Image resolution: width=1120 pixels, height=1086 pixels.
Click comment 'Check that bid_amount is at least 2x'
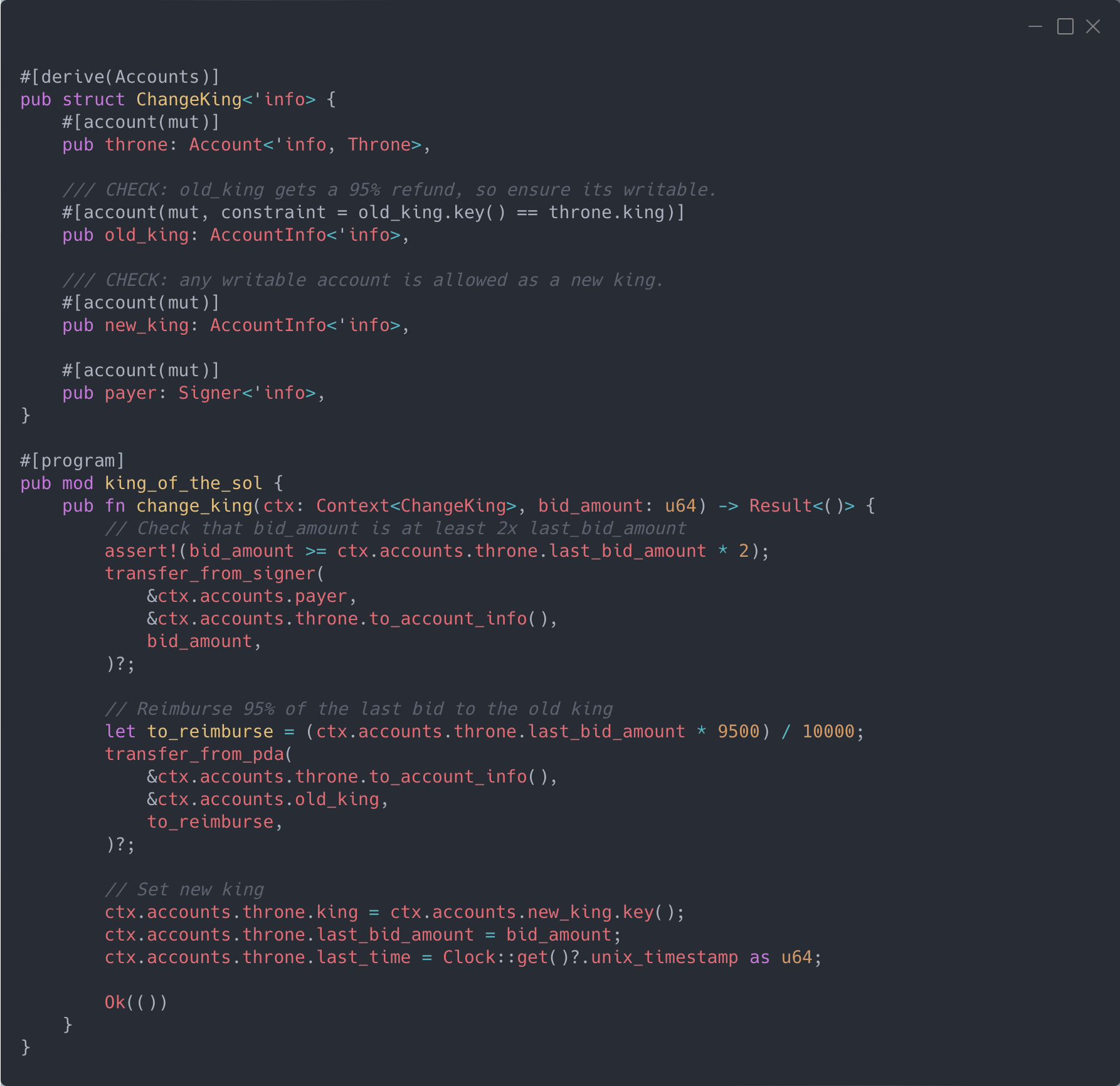396,529
